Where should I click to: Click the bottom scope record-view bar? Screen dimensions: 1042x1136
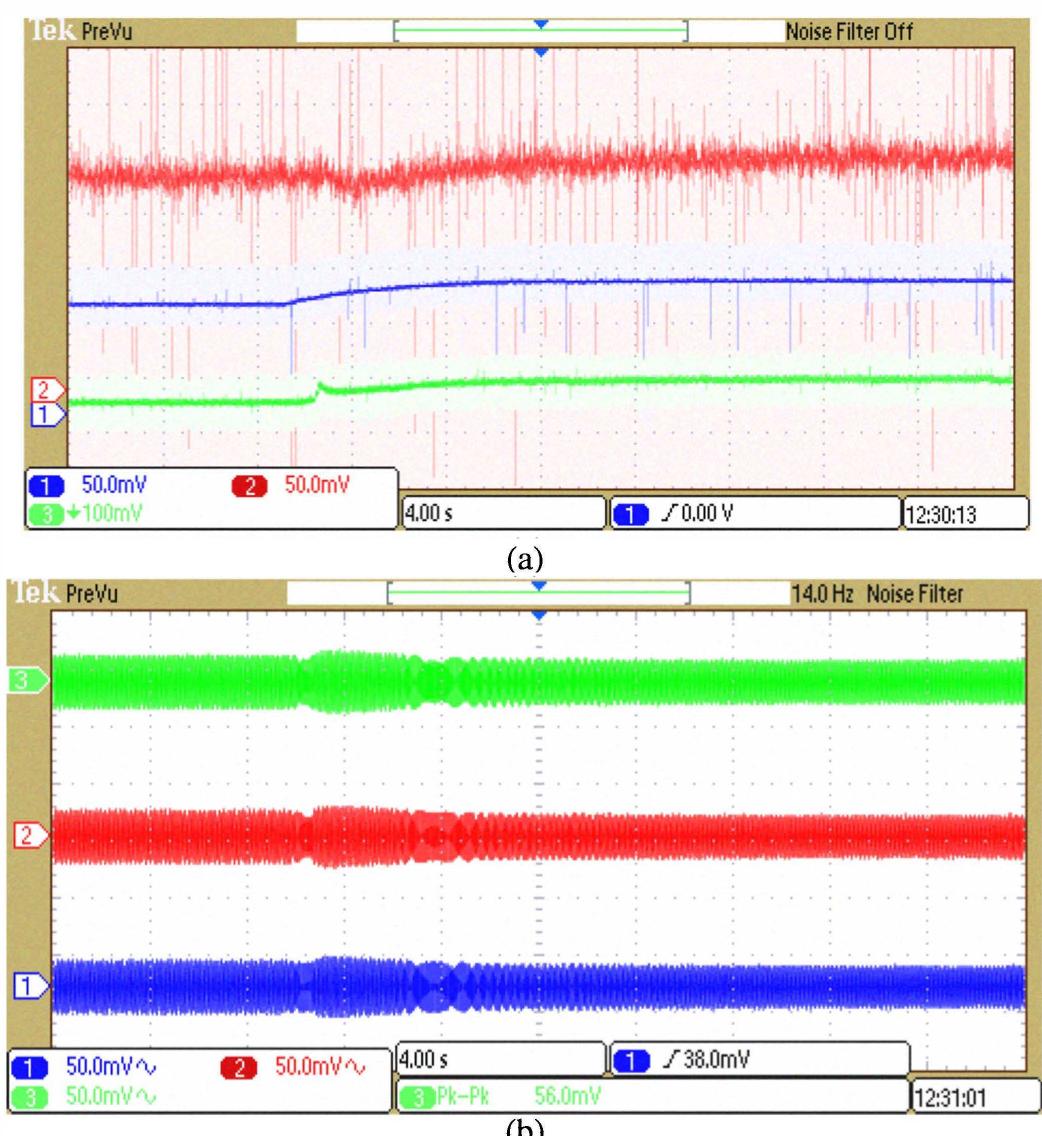coord(538,593)
